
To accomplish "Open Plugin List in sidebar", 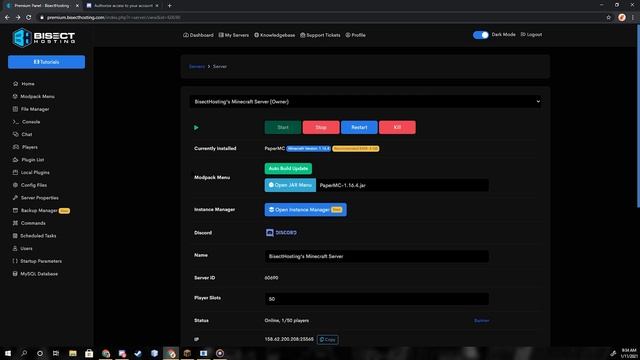I will 29,160.
